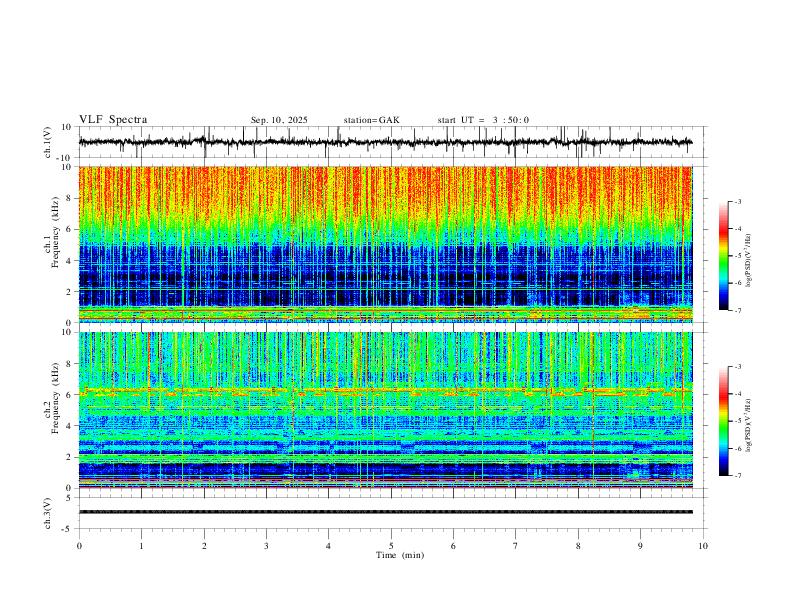Image resolution: width=792 pixels, height=612 pixels.
Task: Click the "2" kHz tick on ch.1 frequency axis
Action: (x=70, y=291)
